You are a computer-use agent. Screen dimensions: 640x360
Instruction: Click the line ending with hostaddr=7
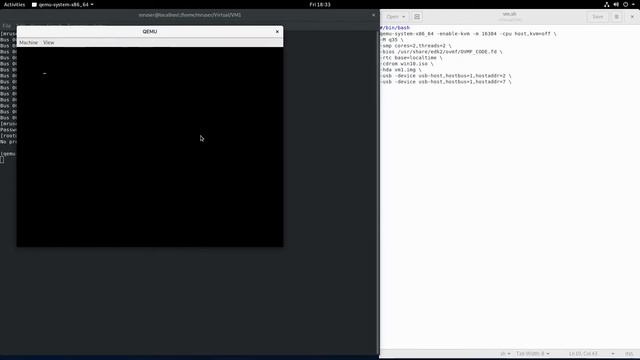446,82
